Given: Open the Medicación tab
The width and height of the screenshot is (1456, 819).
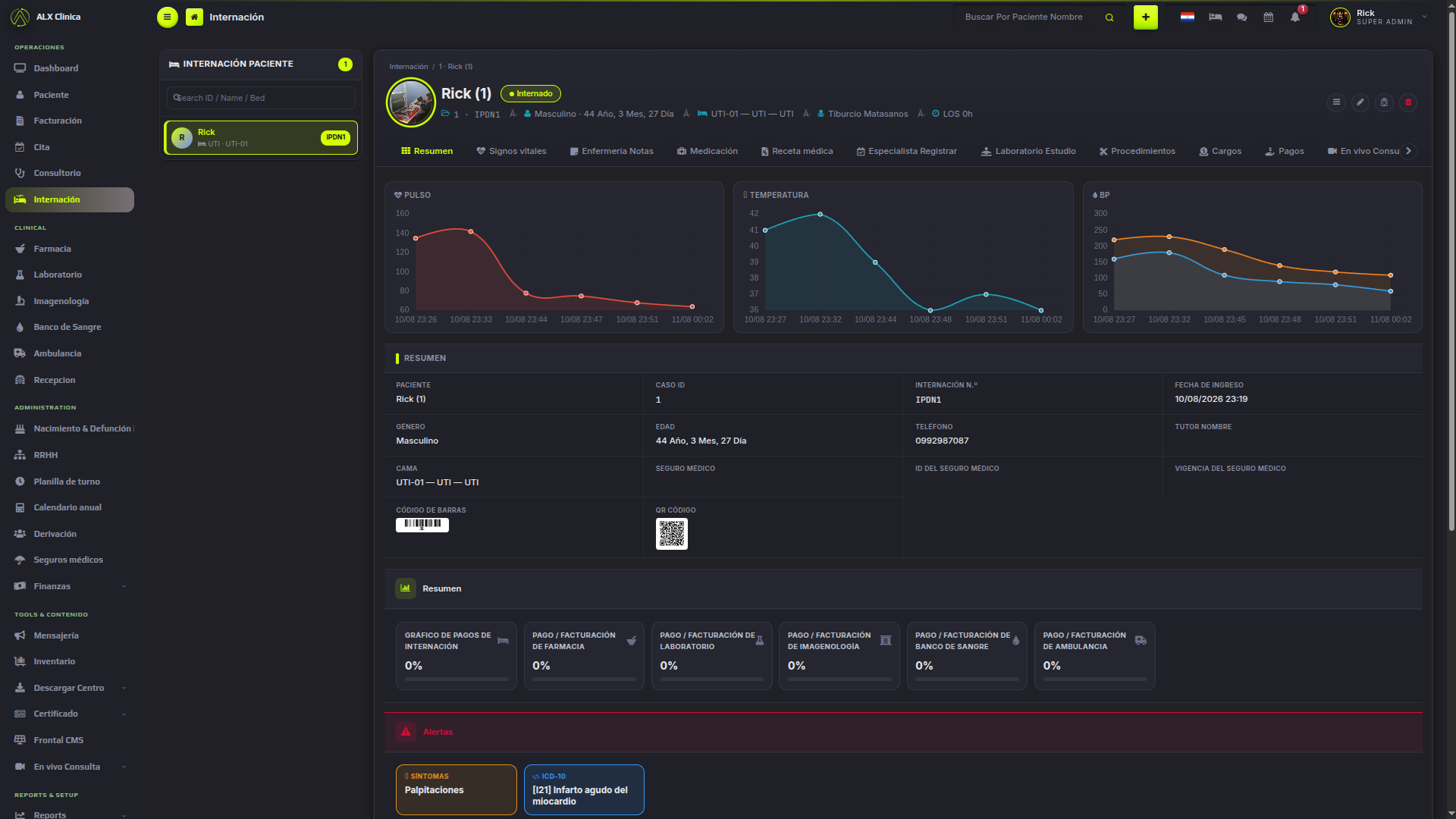Looking at the screenshot, I should click(707, 151).
